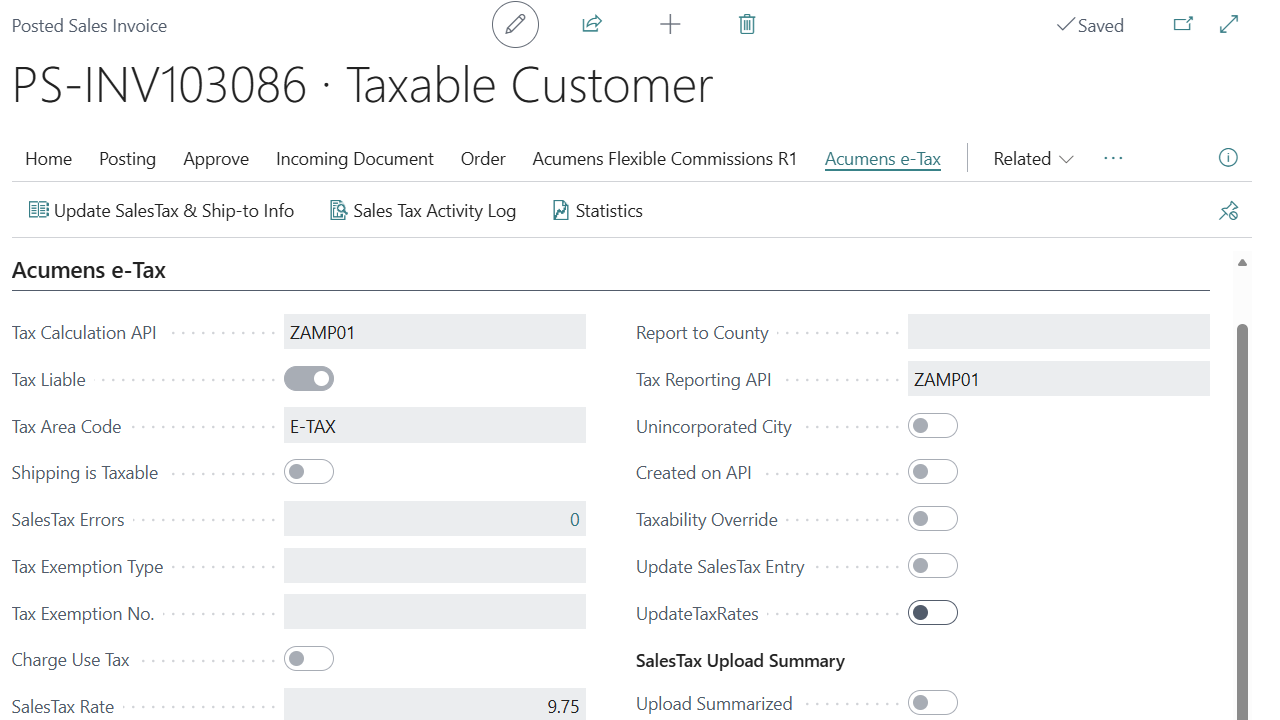Image resolution: width=1280 pixels, height=720 pixels.
Task: Toggle the Created on API switch
Action: tap(933, 472)
